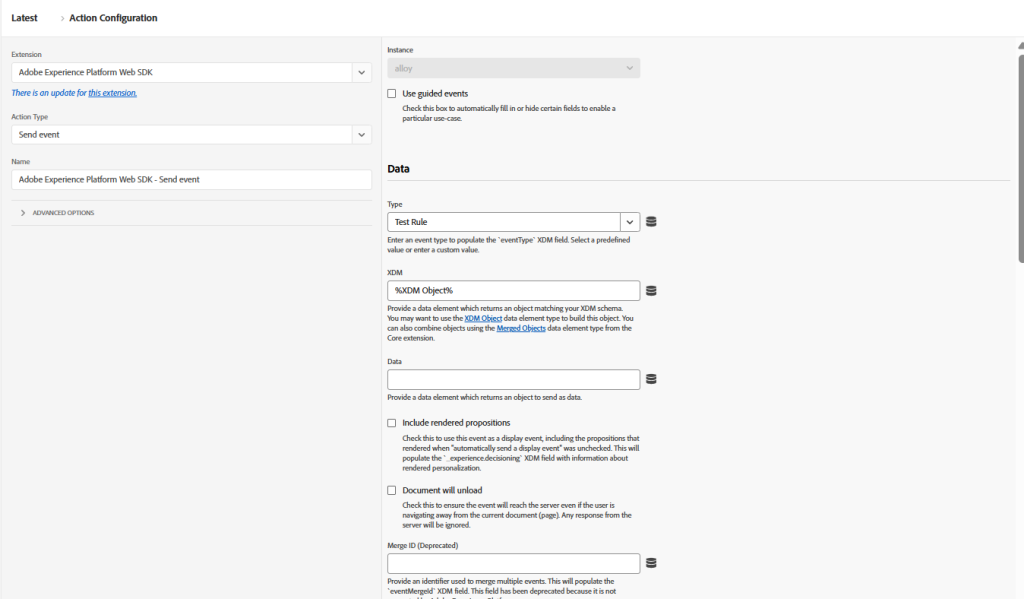Go to Latest breadcrumb
This screenshot has height=599, width=1024.
click(24, 18)
